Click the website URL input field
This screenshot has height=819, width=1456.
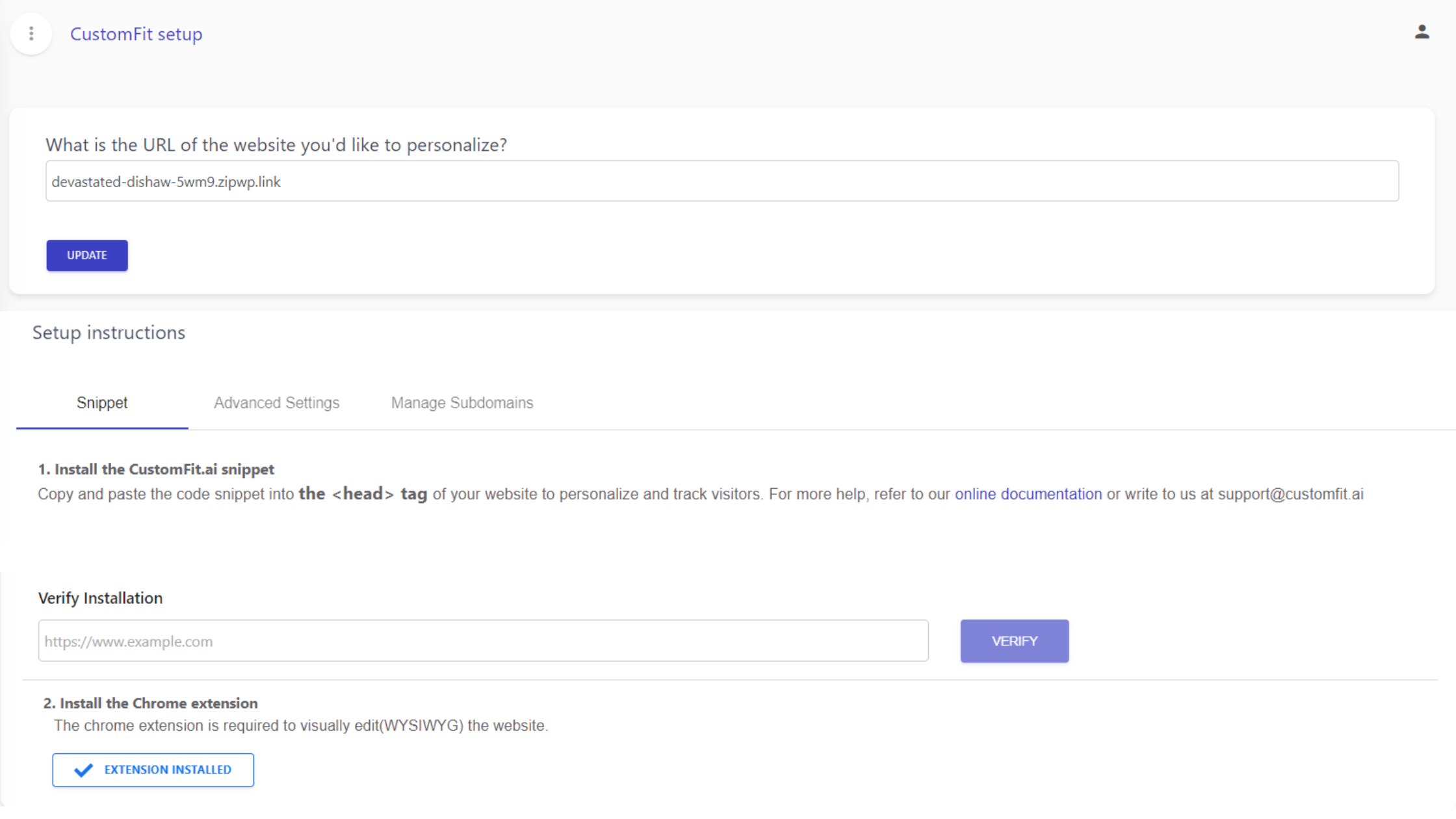pyautogui.click(x=721, y=181)
